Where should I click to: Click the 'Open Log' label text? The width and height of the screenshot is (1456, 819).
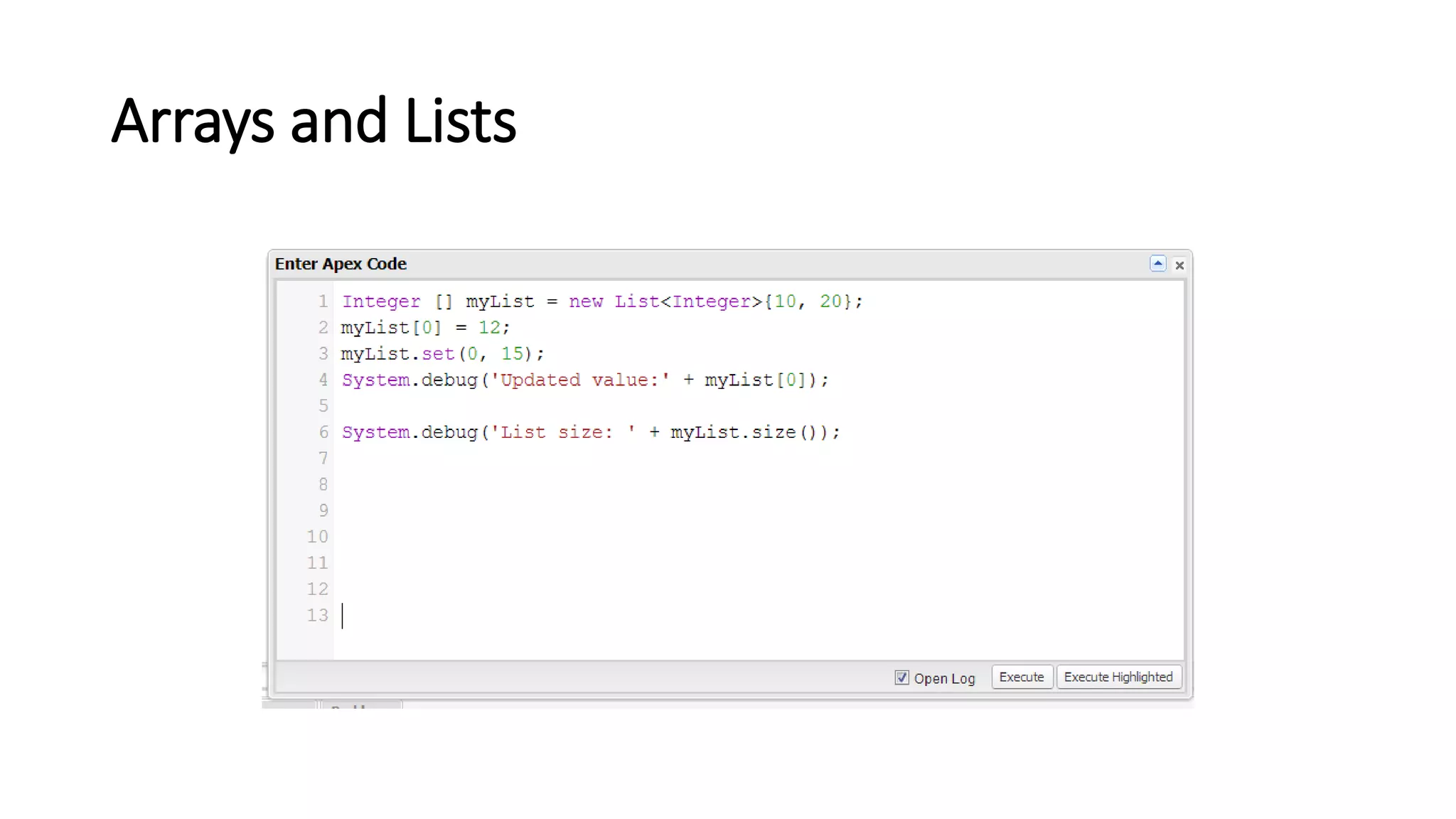(944, 678)
